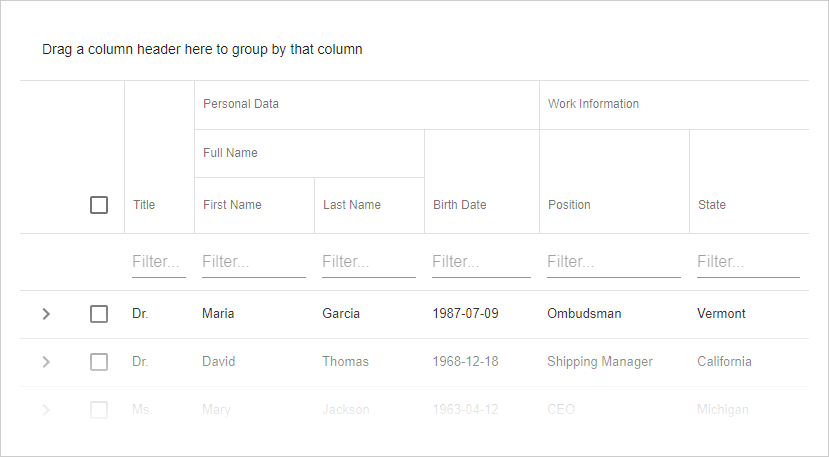Viewport: 829px width, 457px height.
Task: Activate the Birth Date filter field
Action: point(481,262)
